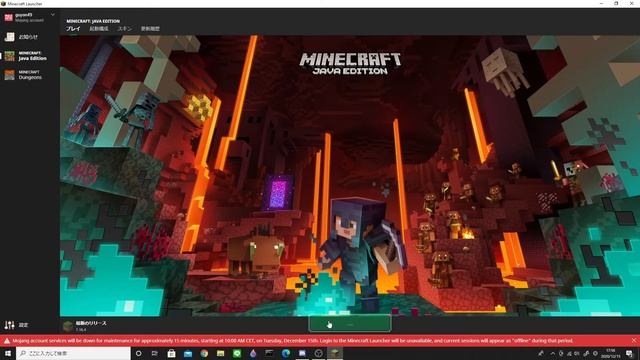Screen dimensions: 640x360
Task: Open the 設定 settings at sidebar bottom
Action: click(16, 325)
